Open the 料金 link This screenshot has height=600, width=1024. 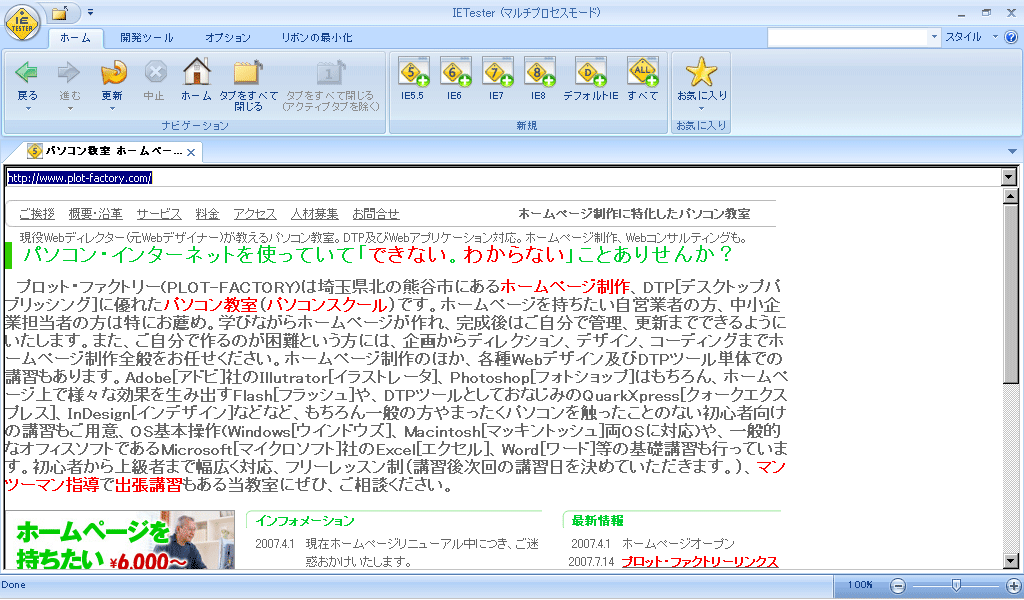click(x=207, y=213)
